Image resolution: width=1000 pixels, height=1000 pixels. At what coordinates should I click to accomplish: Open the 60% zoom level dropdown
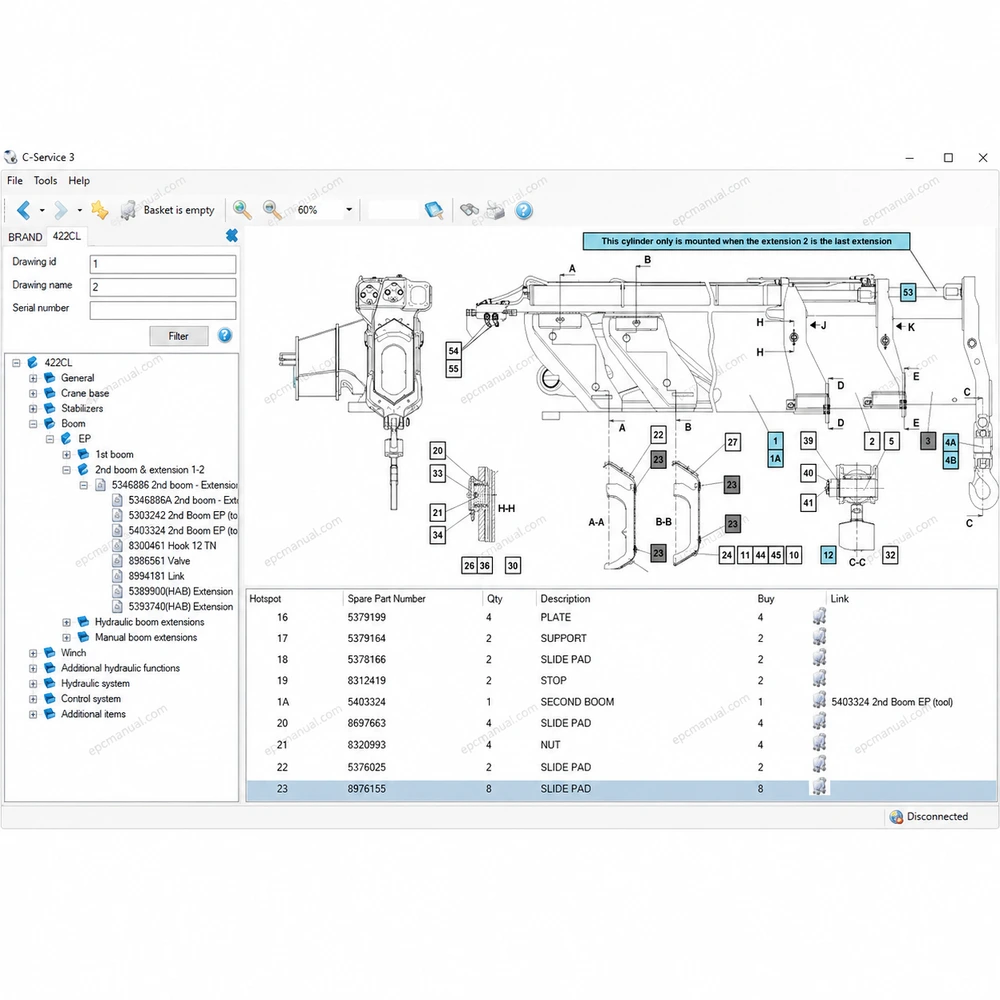[349, 210]
